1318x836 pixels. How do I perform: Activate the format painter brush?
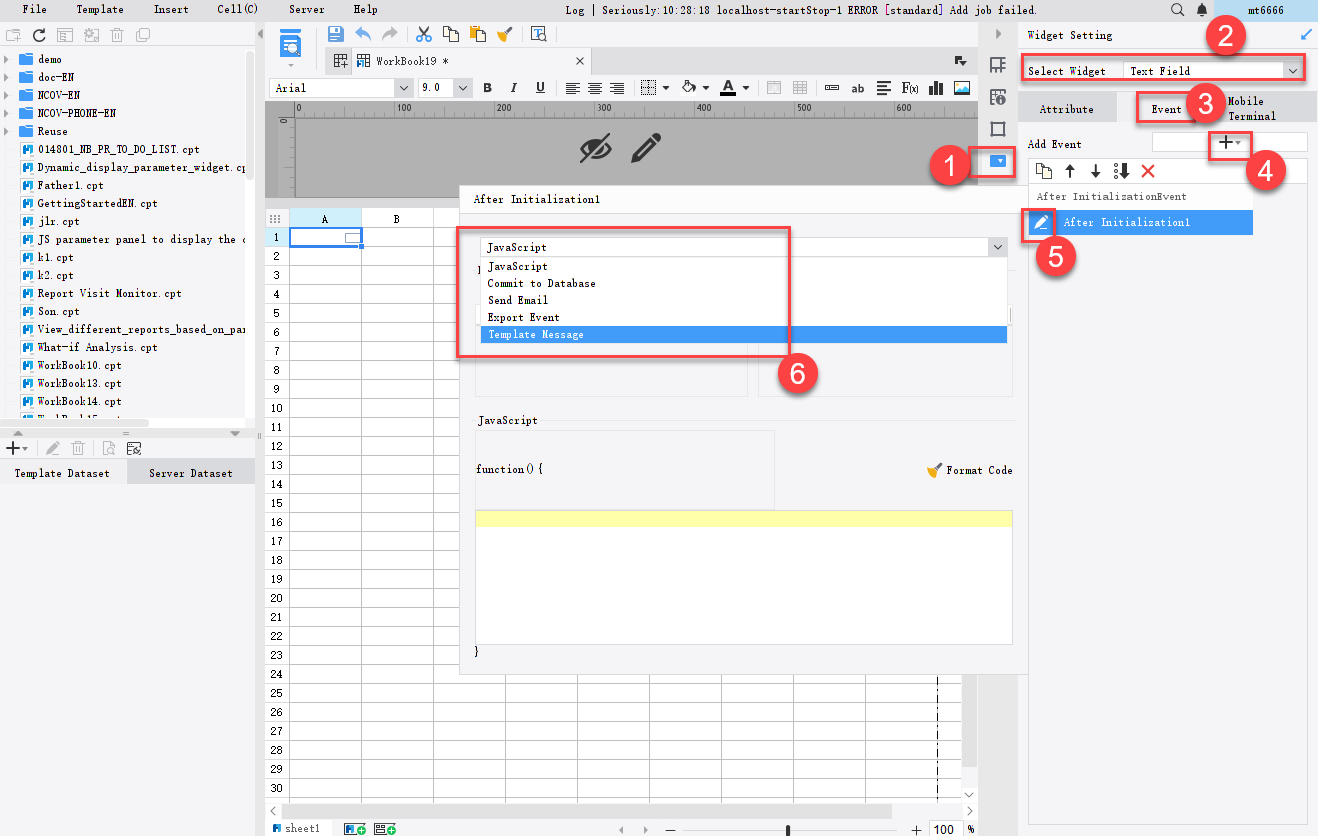tap(505, 34)
